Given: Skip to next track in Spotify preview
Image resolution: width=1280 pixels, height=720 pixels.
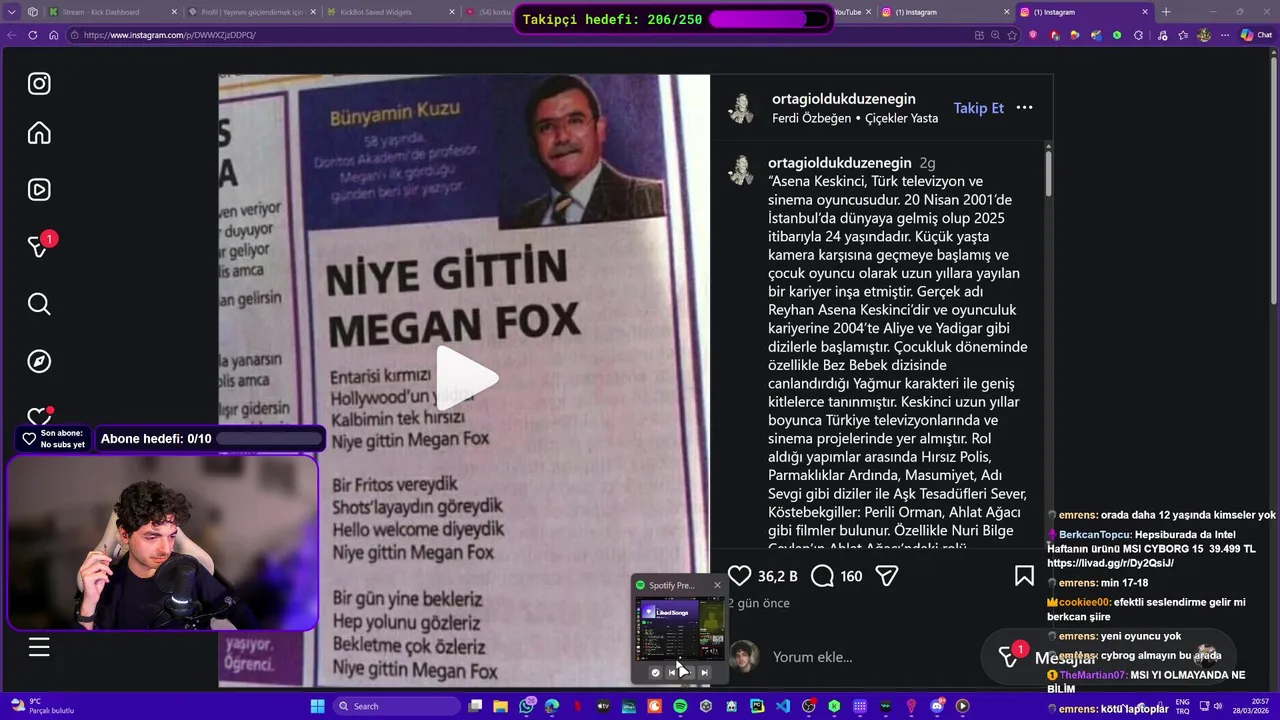Looking at the screenshot, I should pyautogui.click(x=704, y=673).
